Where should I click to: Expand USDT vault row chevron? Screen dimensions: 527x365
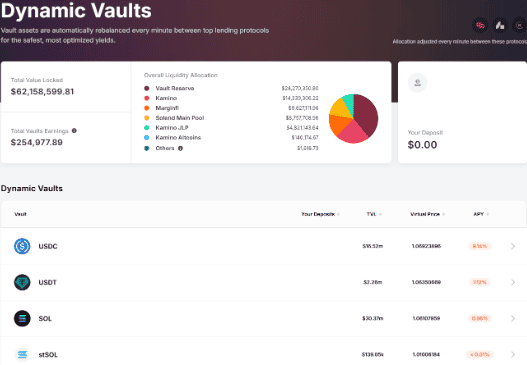coord(513,282)
